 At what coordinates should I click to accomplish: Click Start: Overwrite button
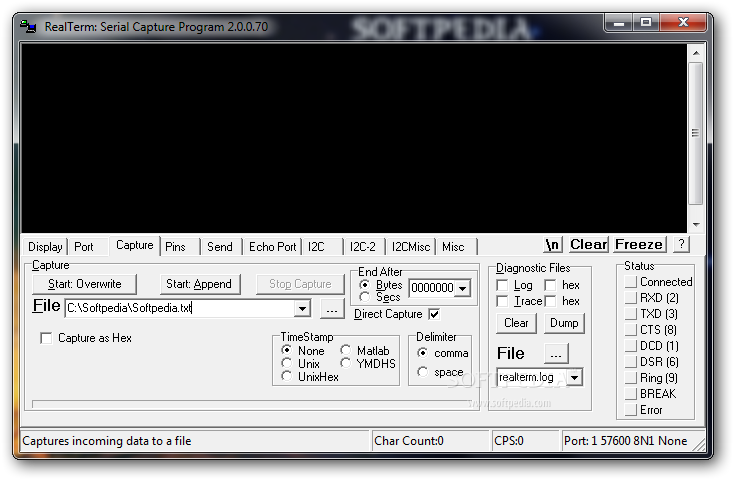coord(84,284)
